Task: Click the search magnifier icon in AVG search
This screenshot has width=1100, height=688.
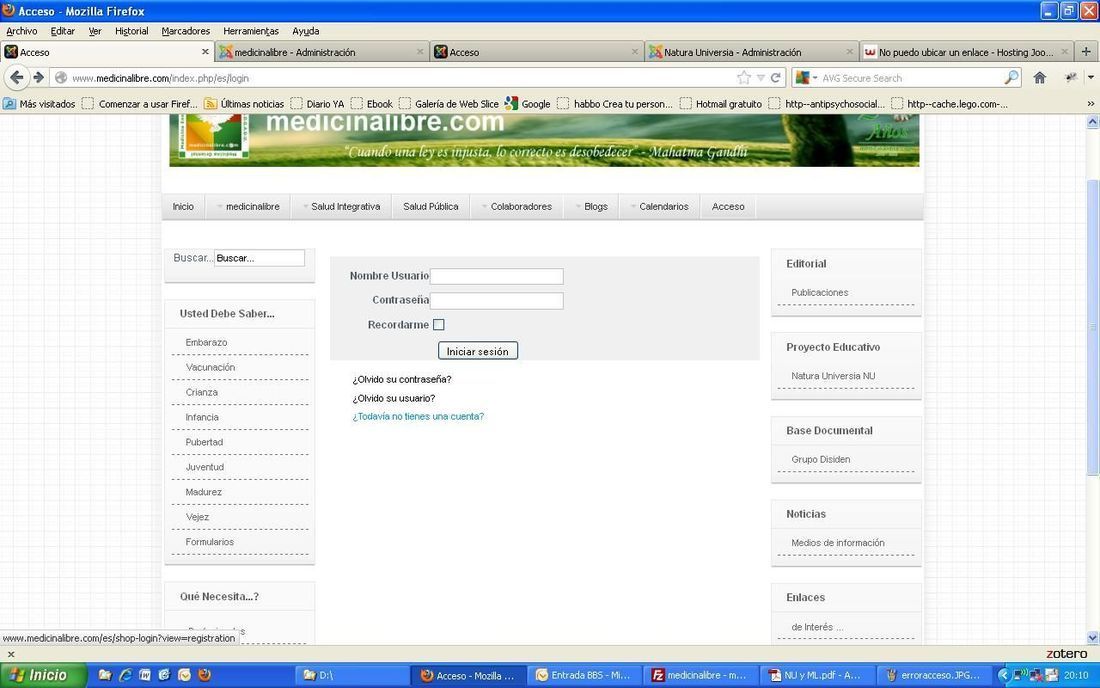Action: click(x=1011, y=77)
